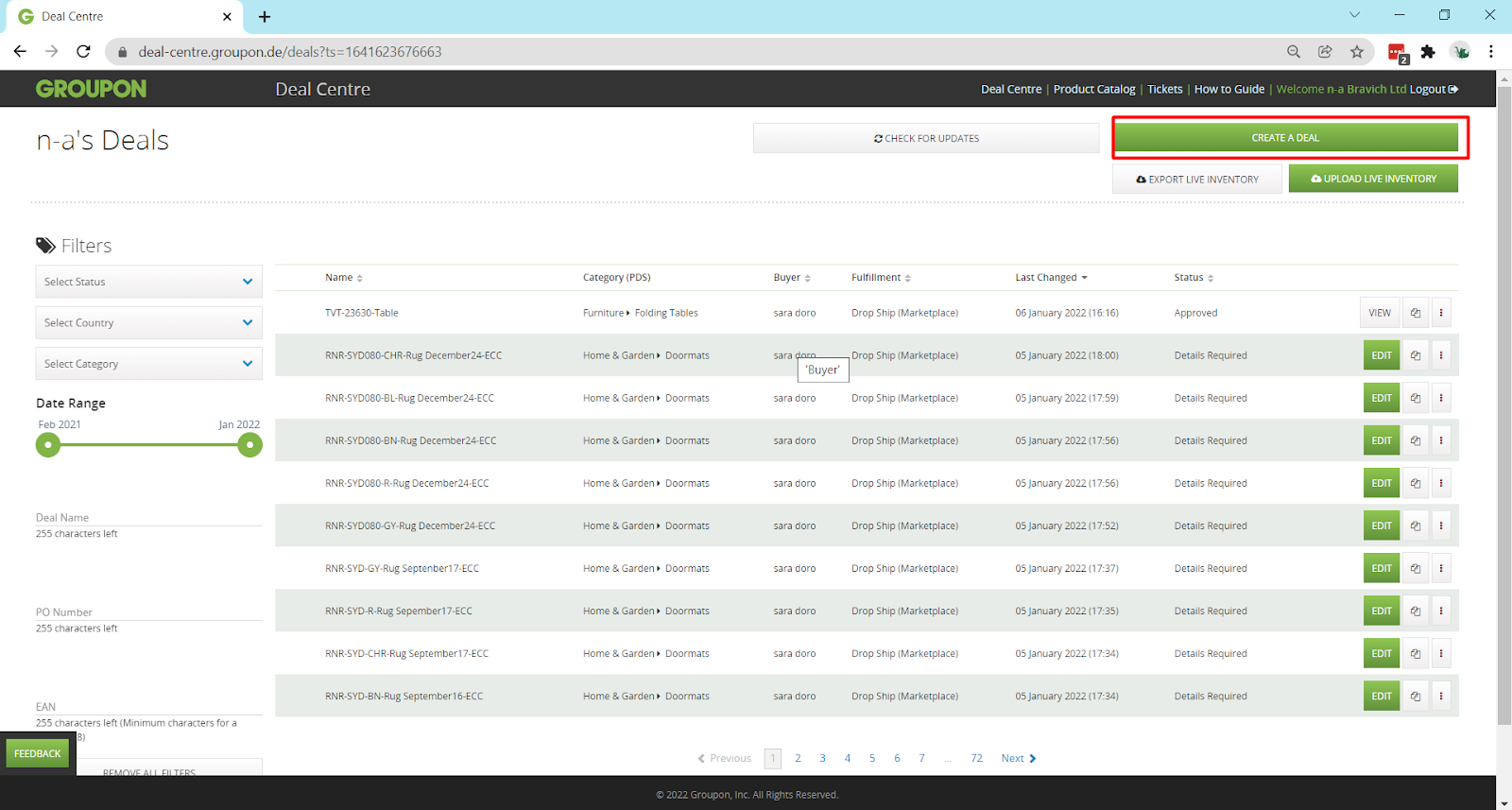1512x810 pixels.
Task: Duplicate the RNR-SYD080-GY-Rug December24-ECC deal
Action: pyautogui.click(x=1416, y=526)
